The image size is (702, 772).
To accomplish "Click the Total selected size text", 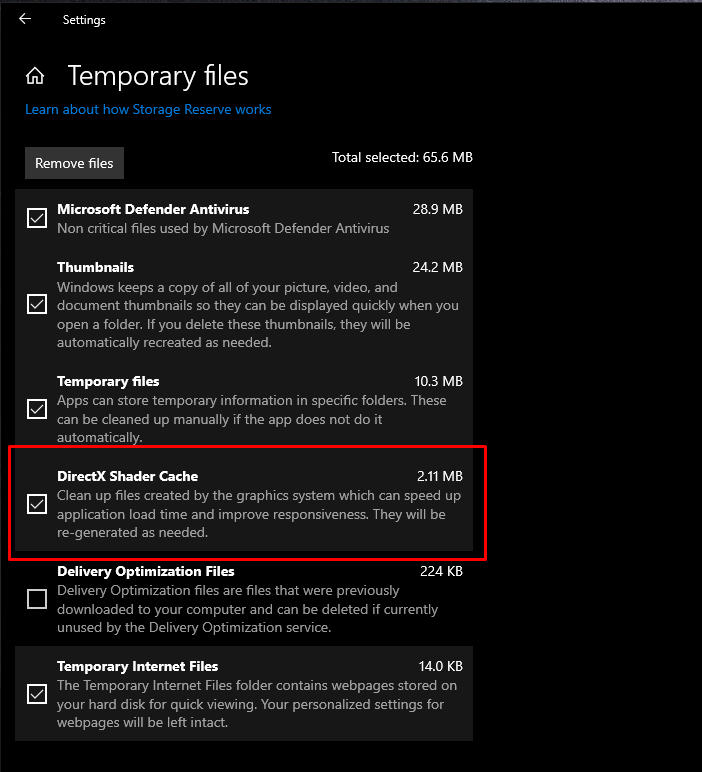I will point(402,157).
